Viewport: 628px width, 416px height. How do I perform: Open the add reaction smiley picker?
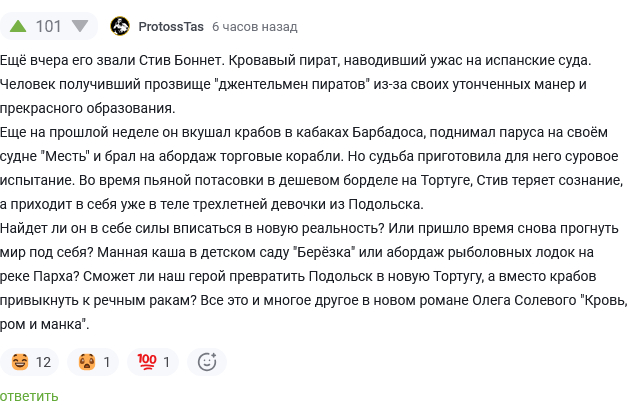tap(207, 362)
